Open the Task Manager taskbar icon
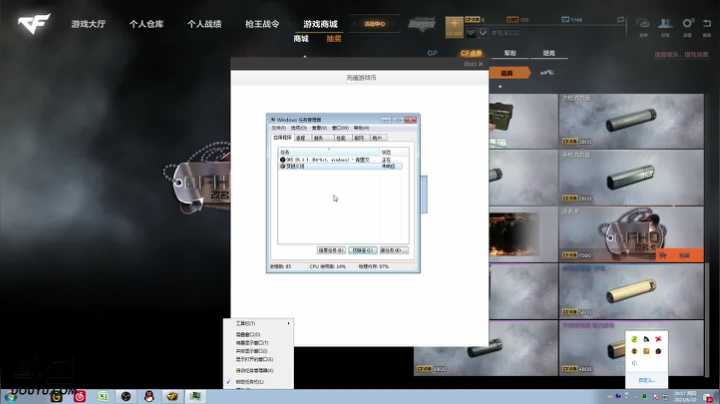Image resolution: width=720 pixels, height=404 pixels. [x=195, y=396]
